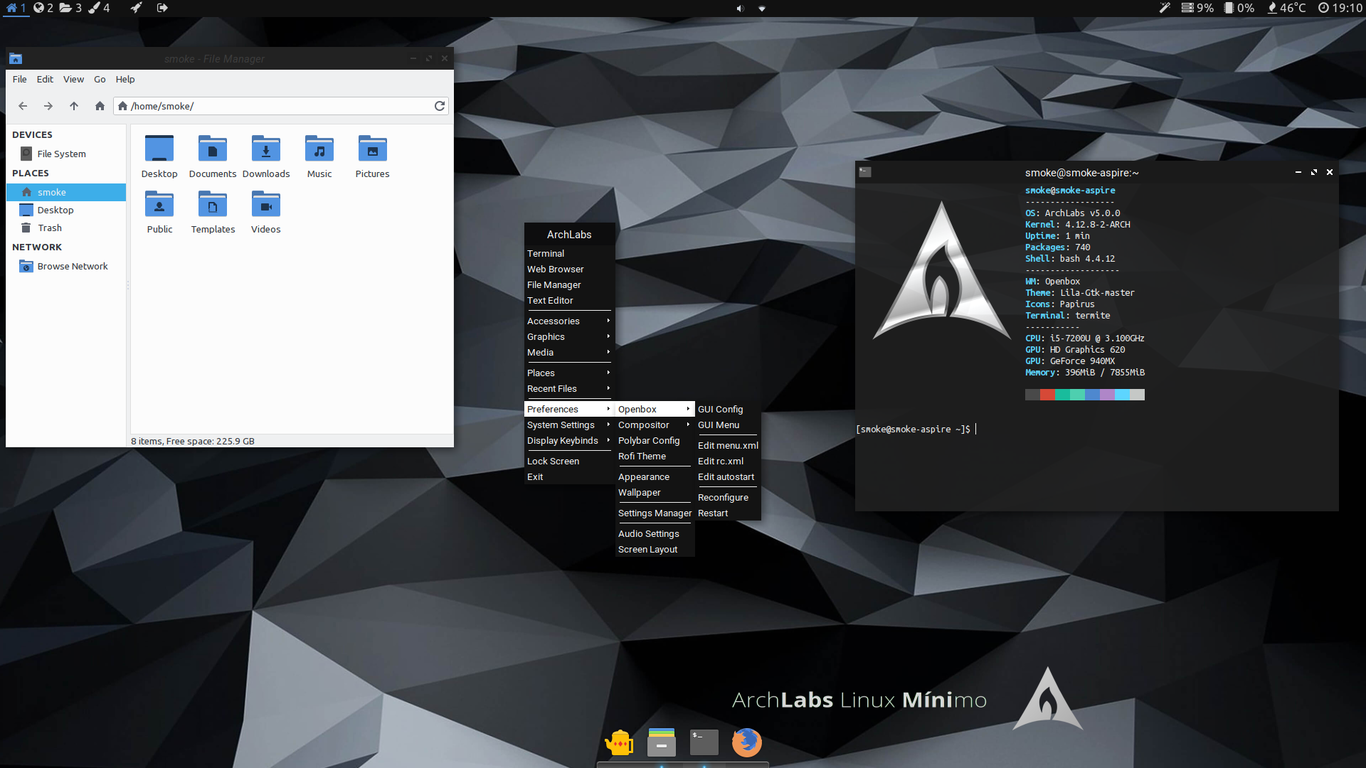The width and height of the screenshot is (1366, 768).
Task: Launch the yellow teapot app from dock
Action: click(619, 742)
